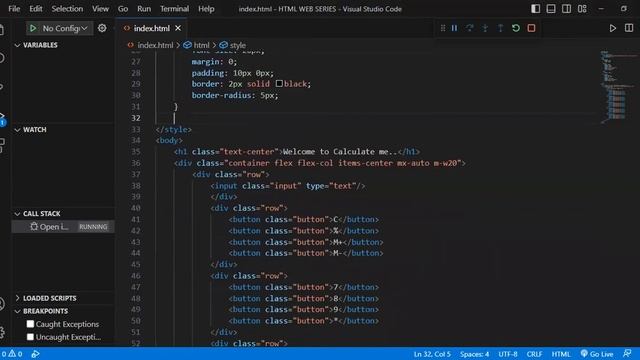The image size is (640, 360).
Task: Open the Help menu
Action: point(206,9)
